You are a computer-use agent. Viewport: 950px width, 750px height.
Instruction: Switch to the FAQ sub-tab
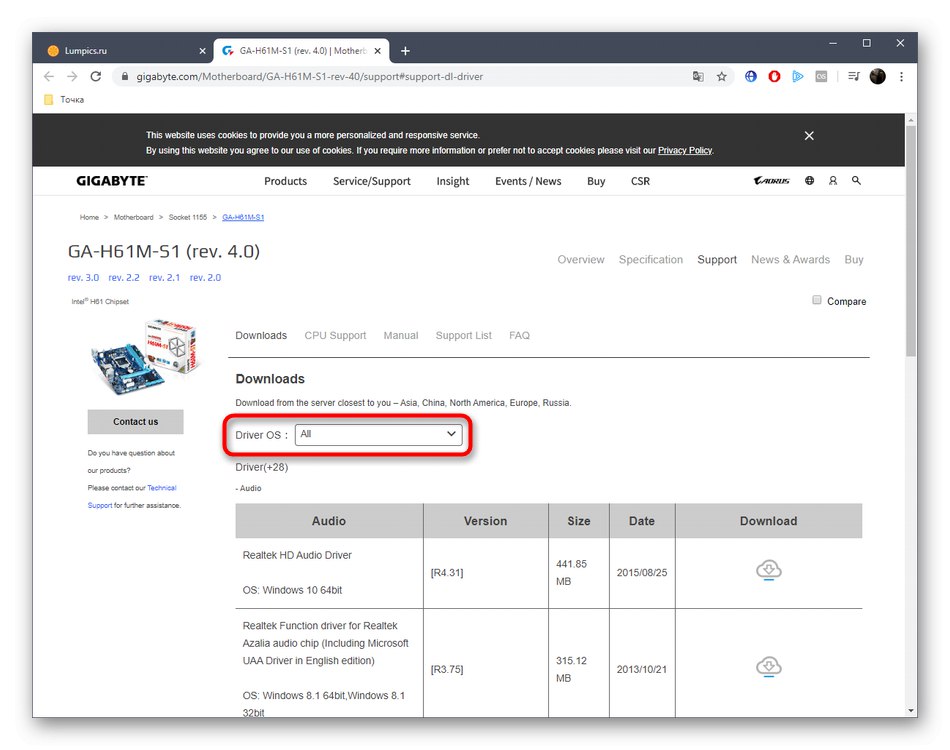[x=519, y=335]
